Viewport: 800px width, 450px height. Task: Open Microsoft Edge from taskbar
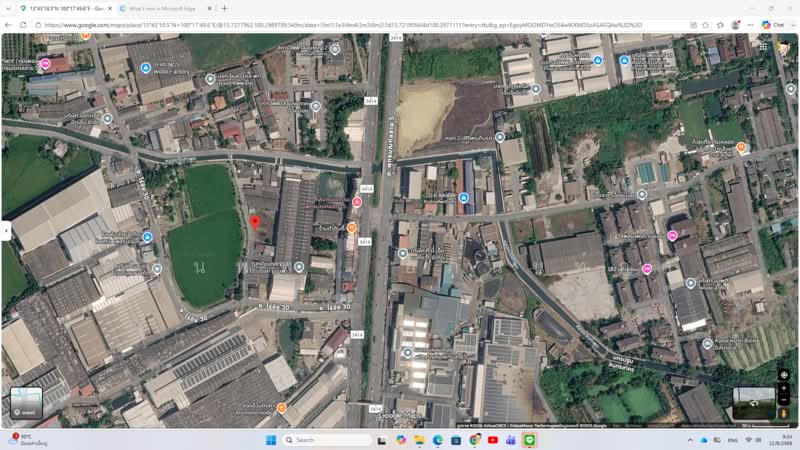point(438,440)
